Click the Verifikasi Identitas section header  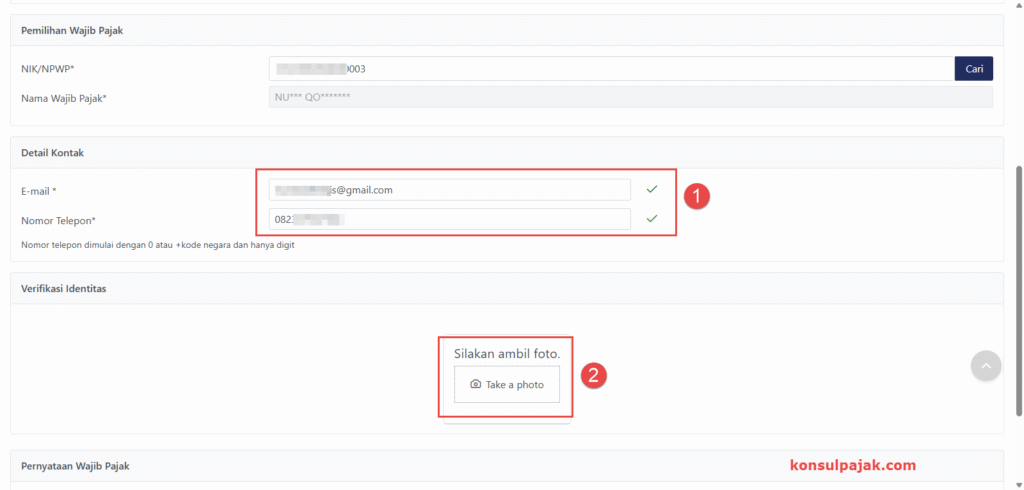click(64, 288)
